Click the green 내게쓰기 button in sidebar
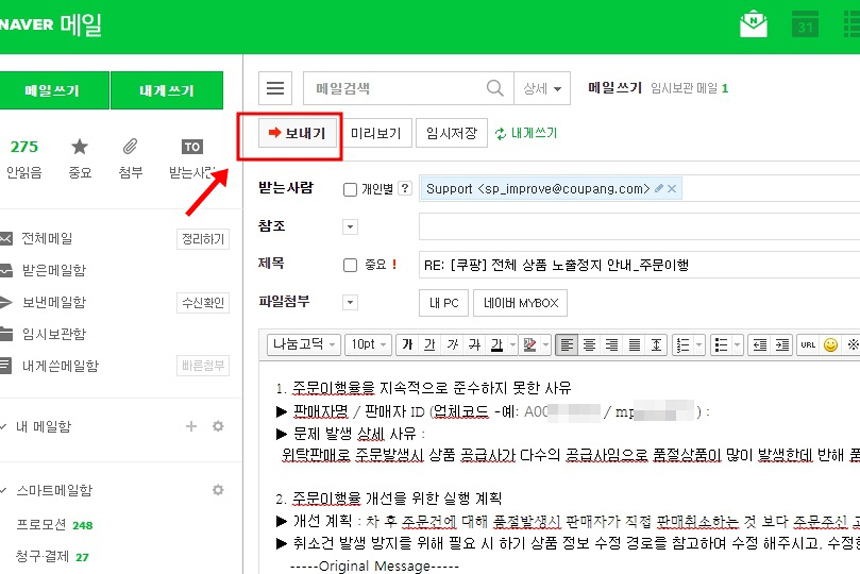This screenshot has height=574, width=860. point(167,90)
